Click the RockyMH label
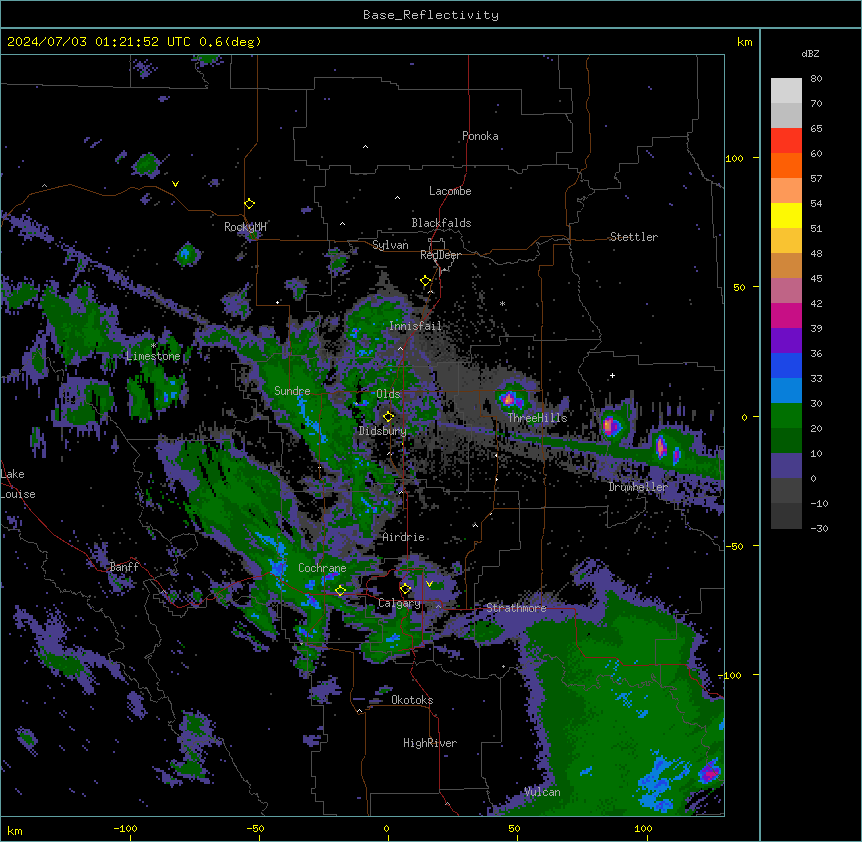 click(245, 227)
